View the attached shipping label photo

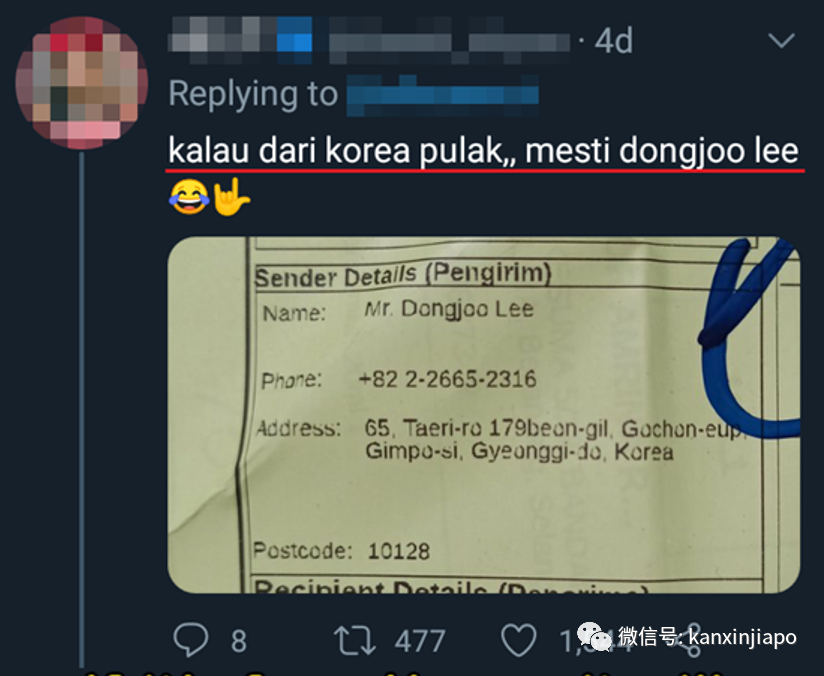(x=483, y=415)
